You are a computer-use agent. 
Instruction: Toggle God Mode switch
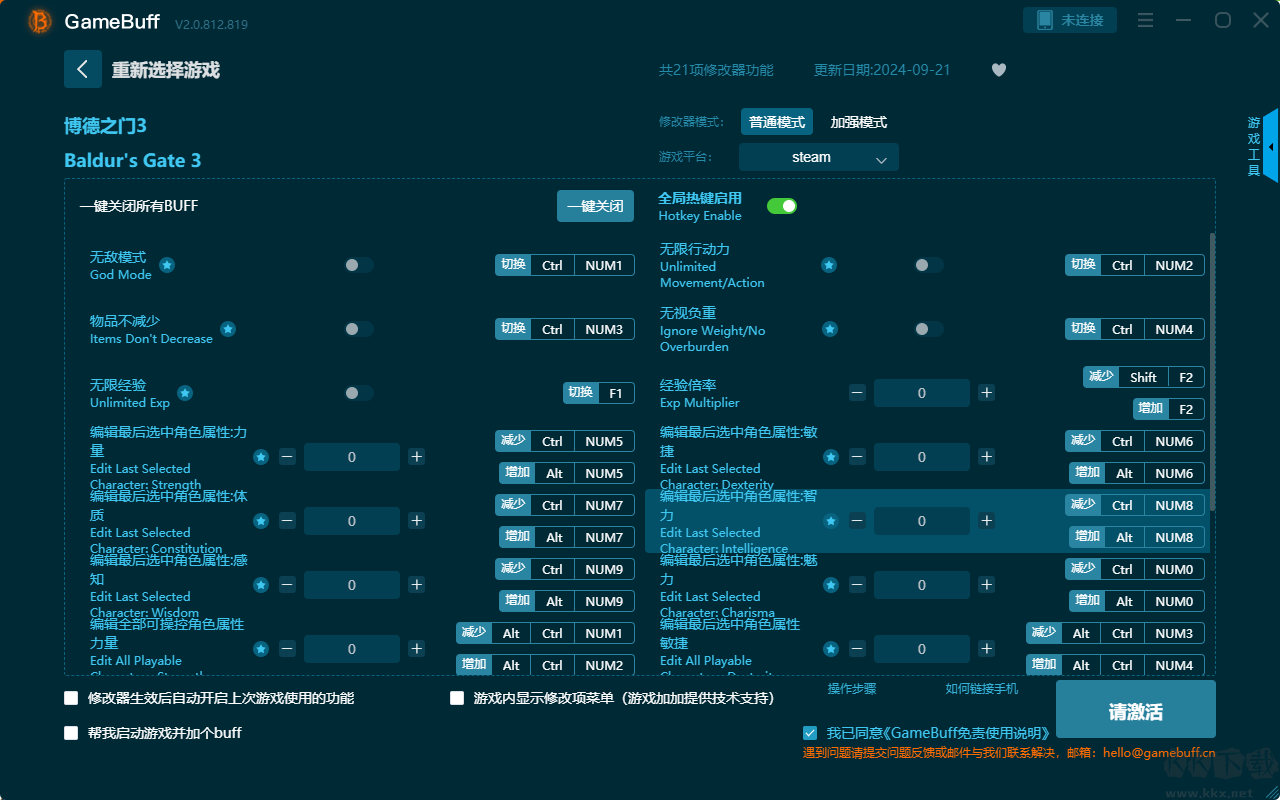pos(359,265)
